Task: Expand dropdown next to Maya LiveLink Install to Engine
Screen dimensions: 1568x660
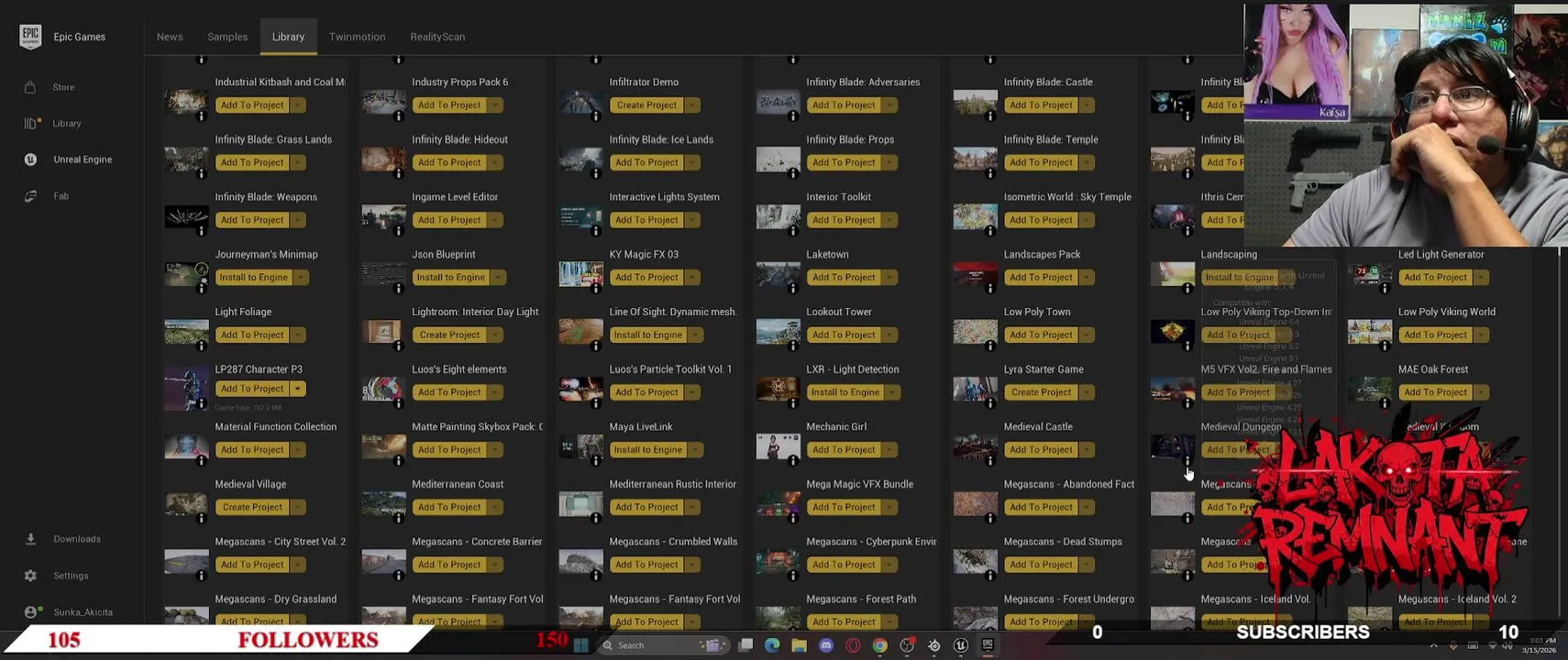Action: pos(696,450)
